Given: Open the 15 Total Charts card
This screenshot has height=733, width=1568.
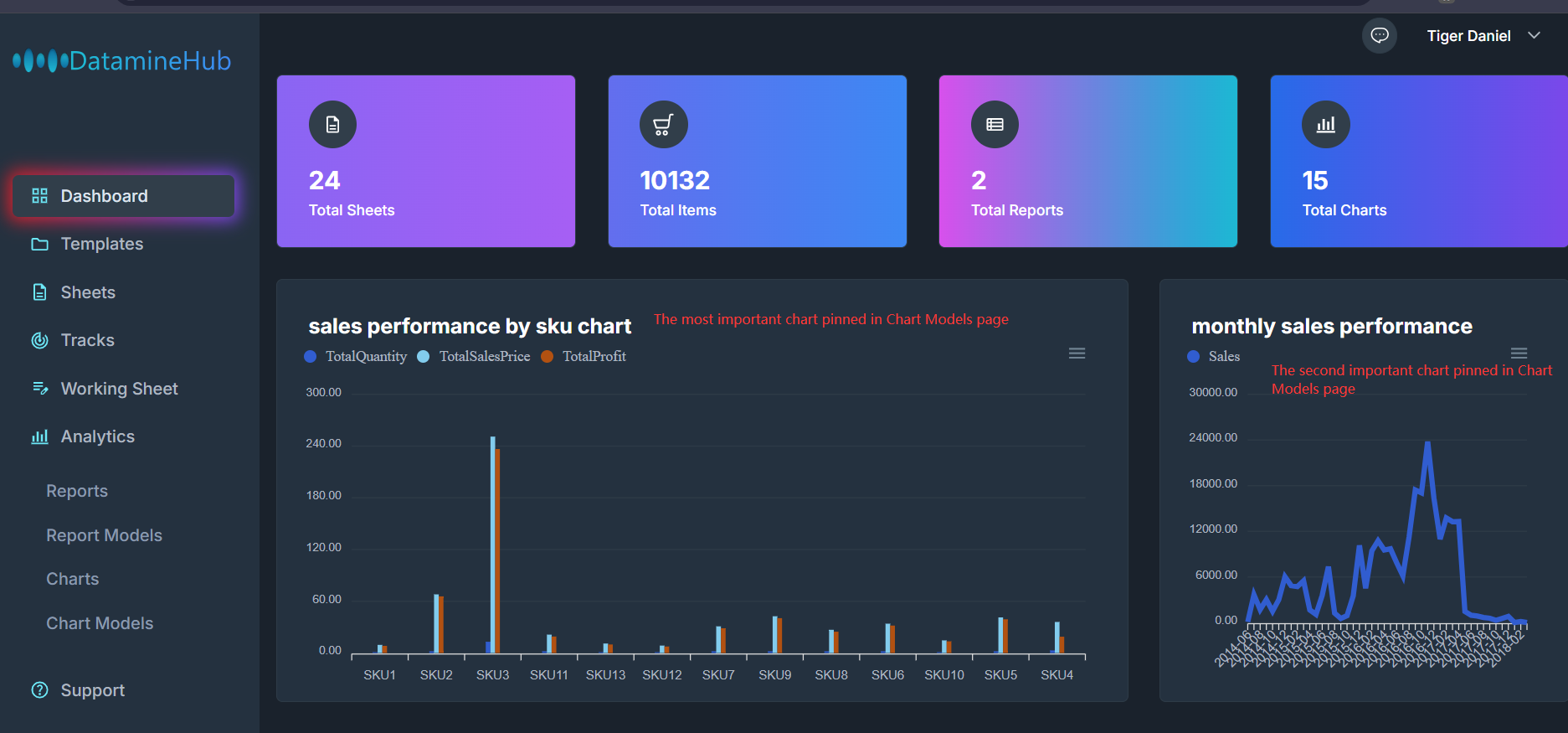Looking at the screenshot, I should tap(1419, 161).
